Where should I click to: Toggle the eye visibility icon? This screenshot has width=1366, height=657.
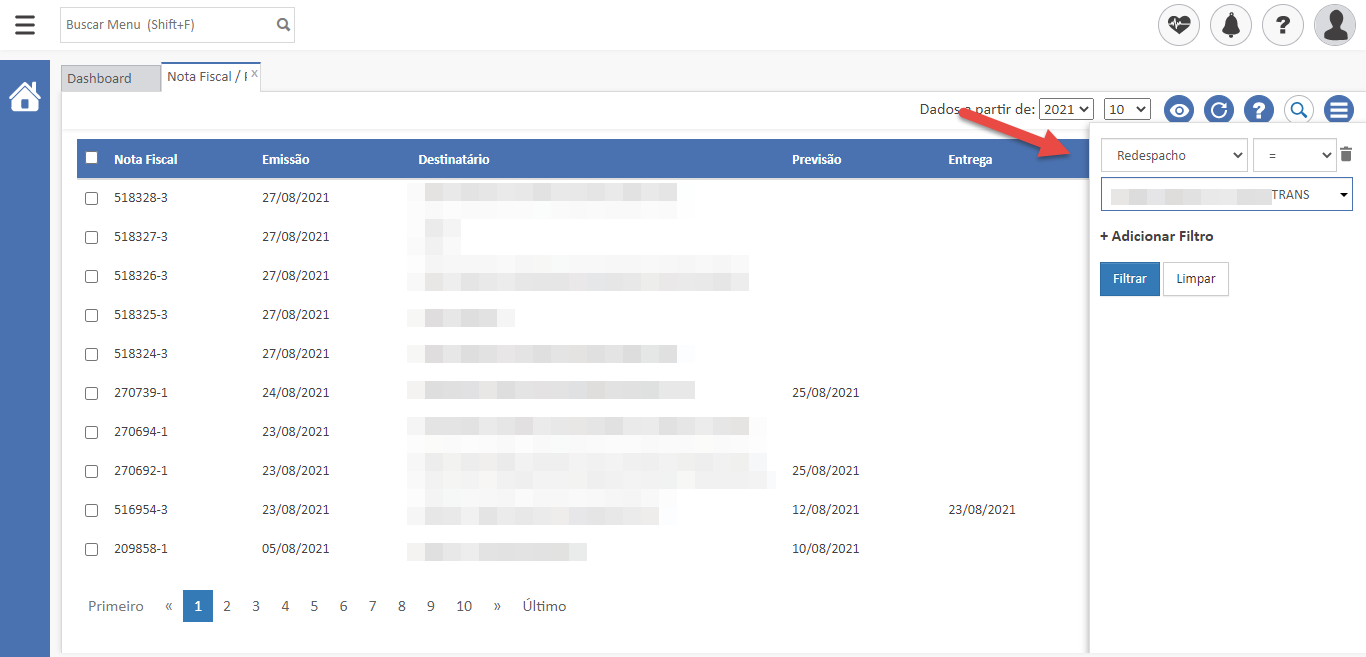coord(1180,110)
